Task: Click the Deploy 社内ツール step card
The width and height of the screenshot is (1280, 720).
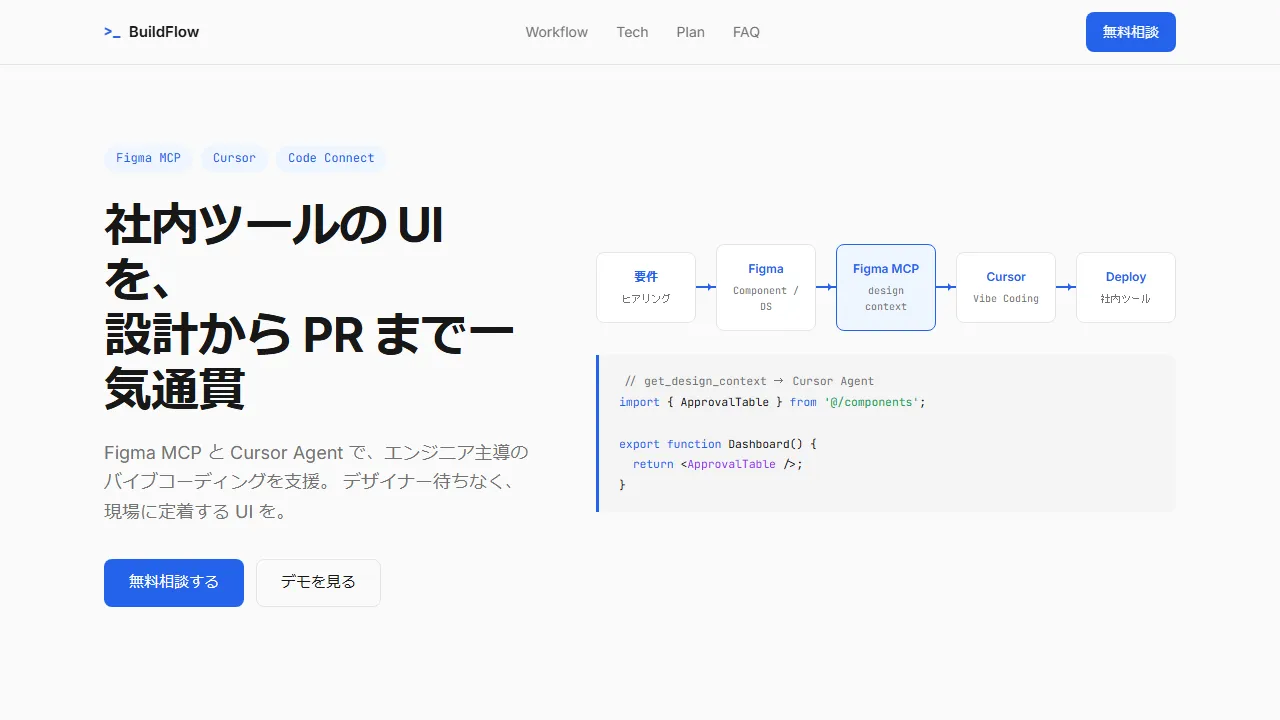Action: 1126,287
